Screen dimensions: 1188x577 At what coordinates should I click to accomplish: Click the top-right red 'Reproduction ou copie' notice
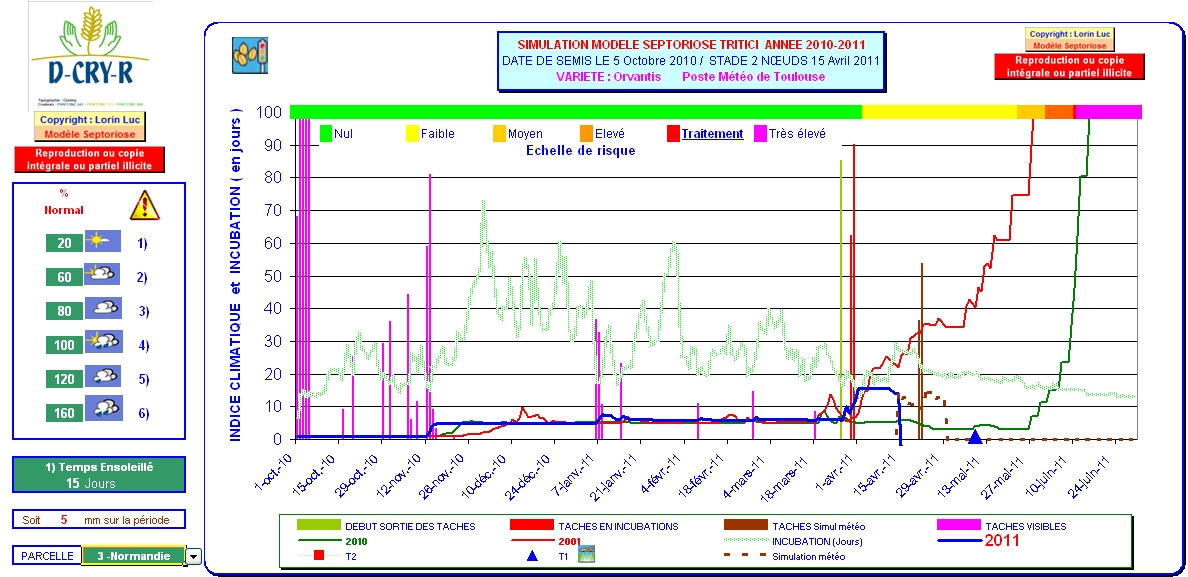[x=1069, y=66]
